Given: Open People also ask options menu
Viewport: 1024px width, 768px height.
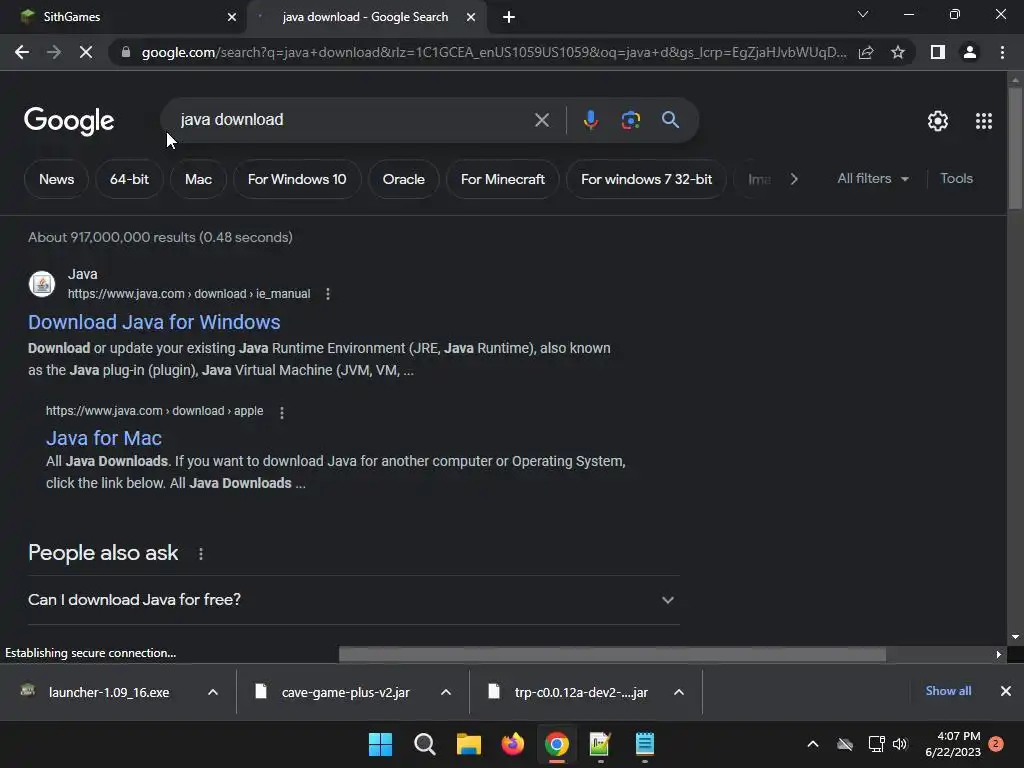Looking at the screenshot, I should 200,554.
